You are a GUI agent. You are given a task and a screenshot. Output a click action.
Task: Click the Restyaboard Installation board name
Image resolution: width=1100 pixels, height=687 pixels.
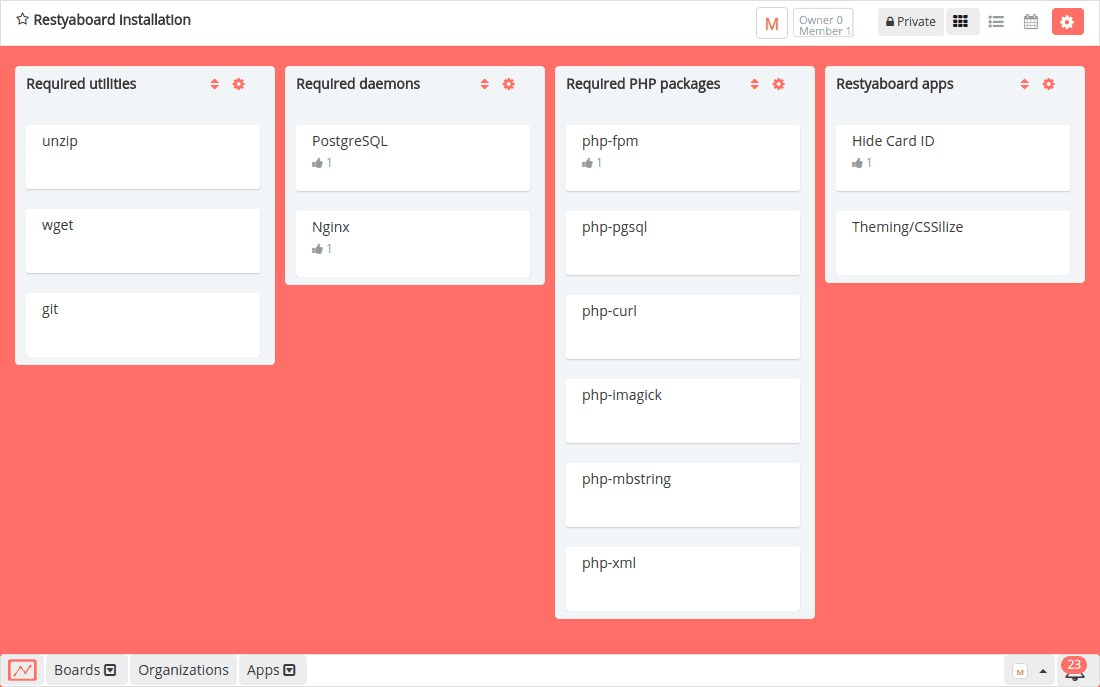[112, 20]
